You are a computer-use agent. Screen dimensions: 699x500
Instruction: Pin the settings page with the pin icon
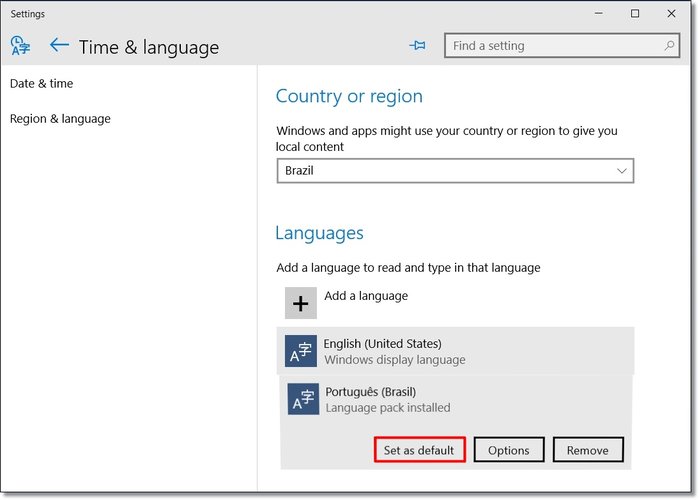click(x=418, y=45)
